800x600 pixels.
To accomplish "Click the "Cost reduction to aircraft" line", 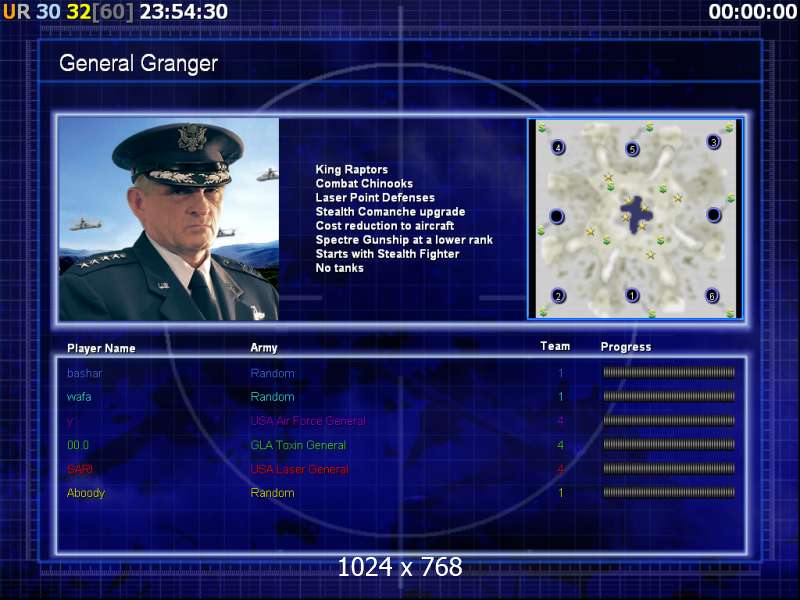I will click(385, 226).
